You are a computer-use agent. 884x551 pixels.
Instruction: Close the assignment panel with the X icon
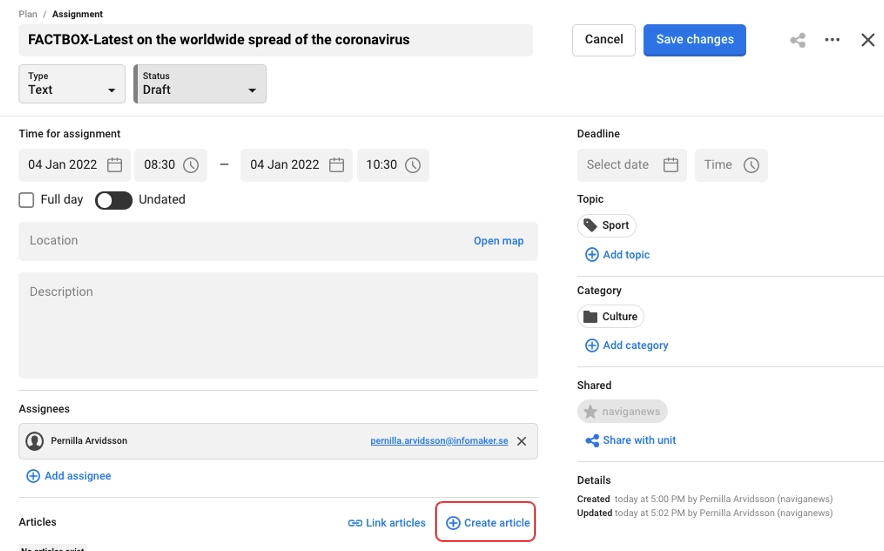tap(867, 40)
